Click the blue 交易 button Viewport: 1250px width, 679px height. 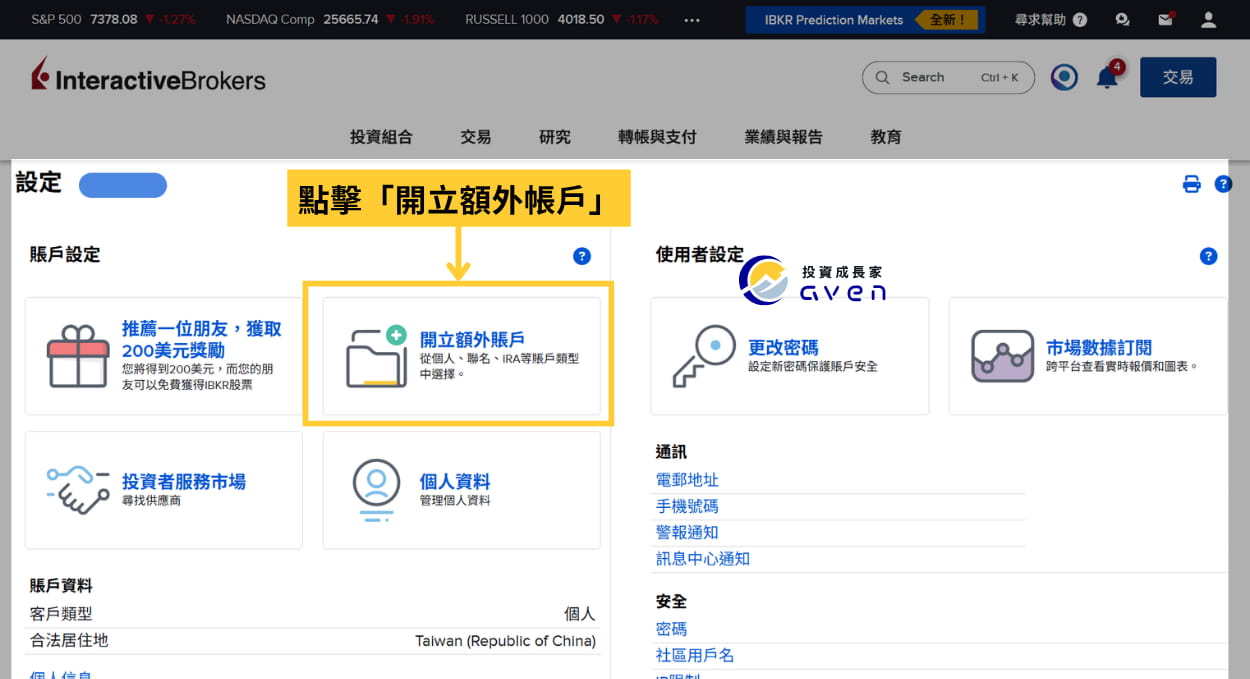tap(1178, 77)
